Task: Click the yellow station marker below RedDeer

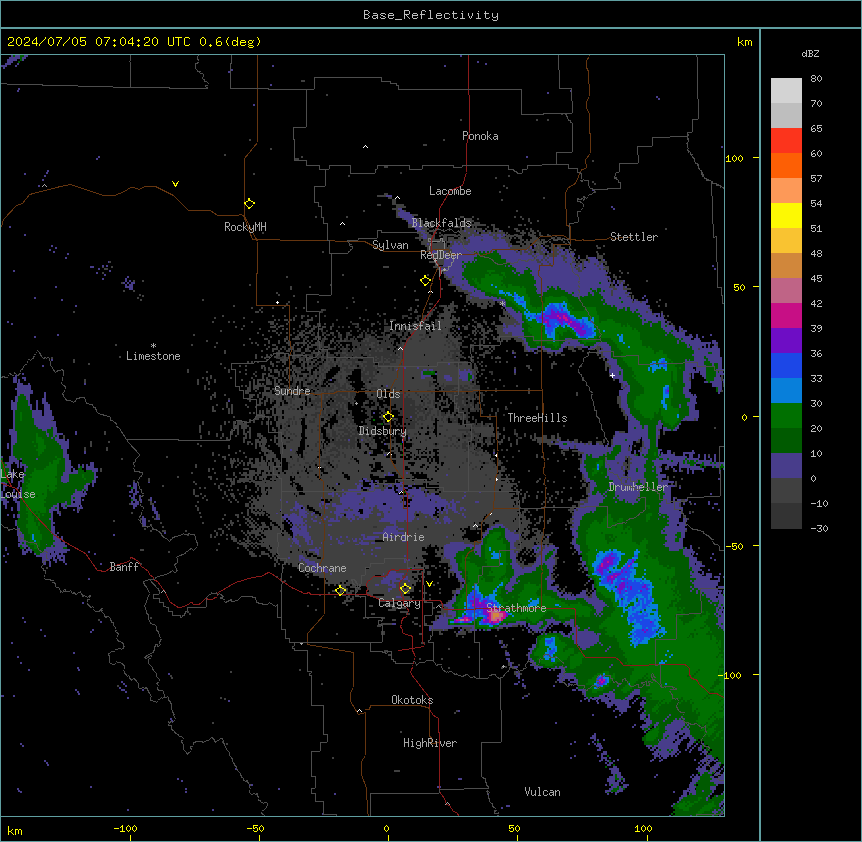Action: 425,281
